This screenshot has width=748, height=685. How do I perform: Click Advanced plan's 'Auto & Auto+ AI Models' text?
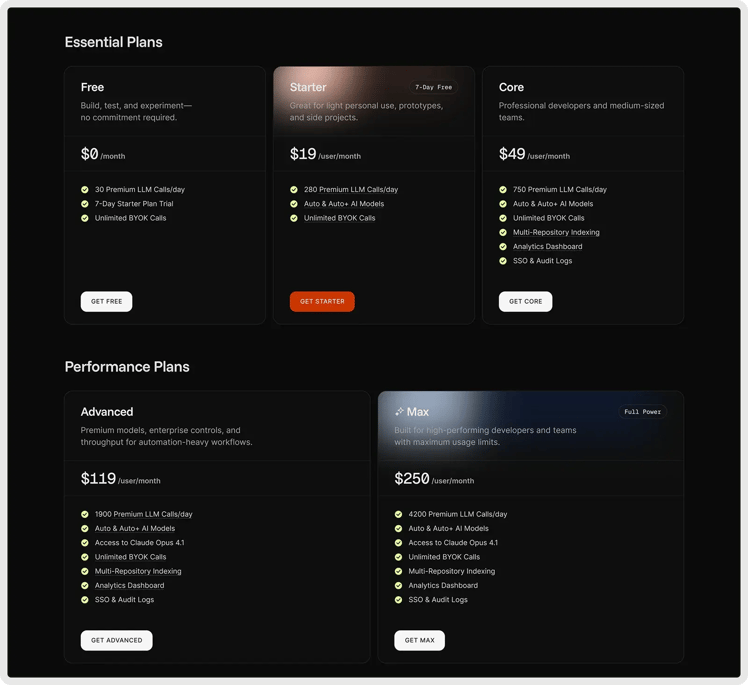tap(135, 529)
